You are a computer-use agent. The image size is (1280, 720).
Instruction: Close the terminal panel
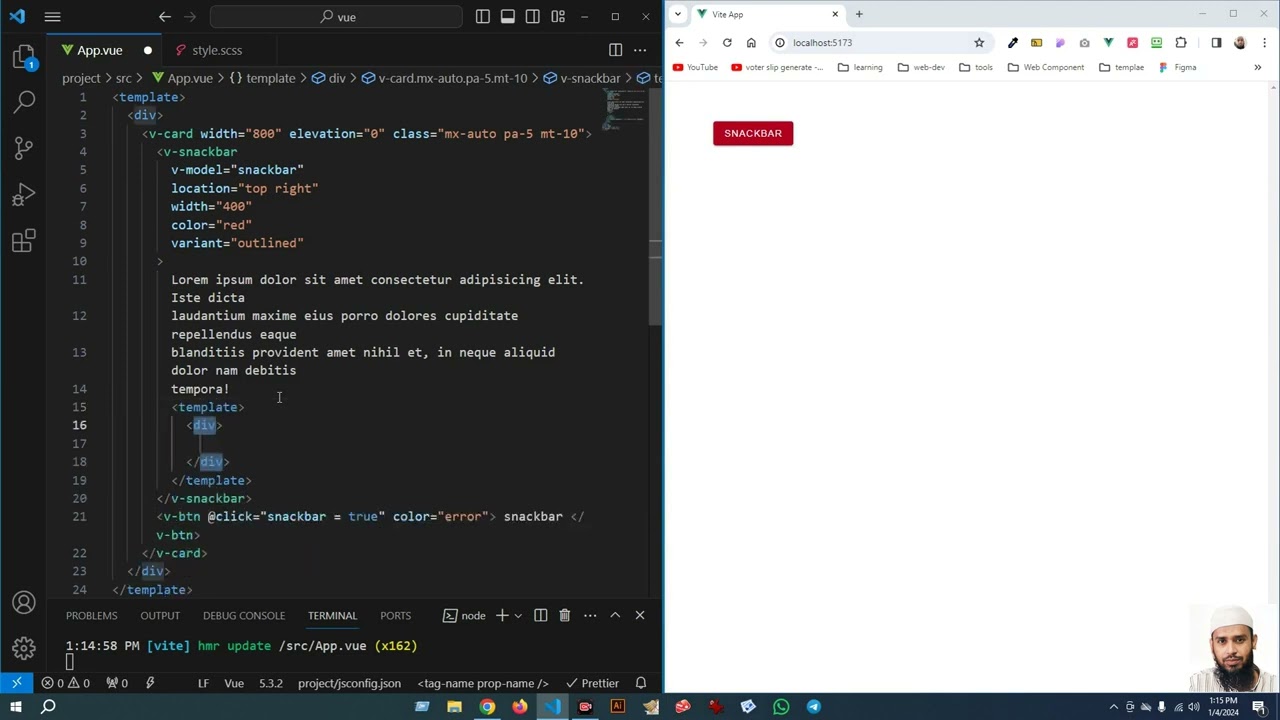[x=640, y=616]
